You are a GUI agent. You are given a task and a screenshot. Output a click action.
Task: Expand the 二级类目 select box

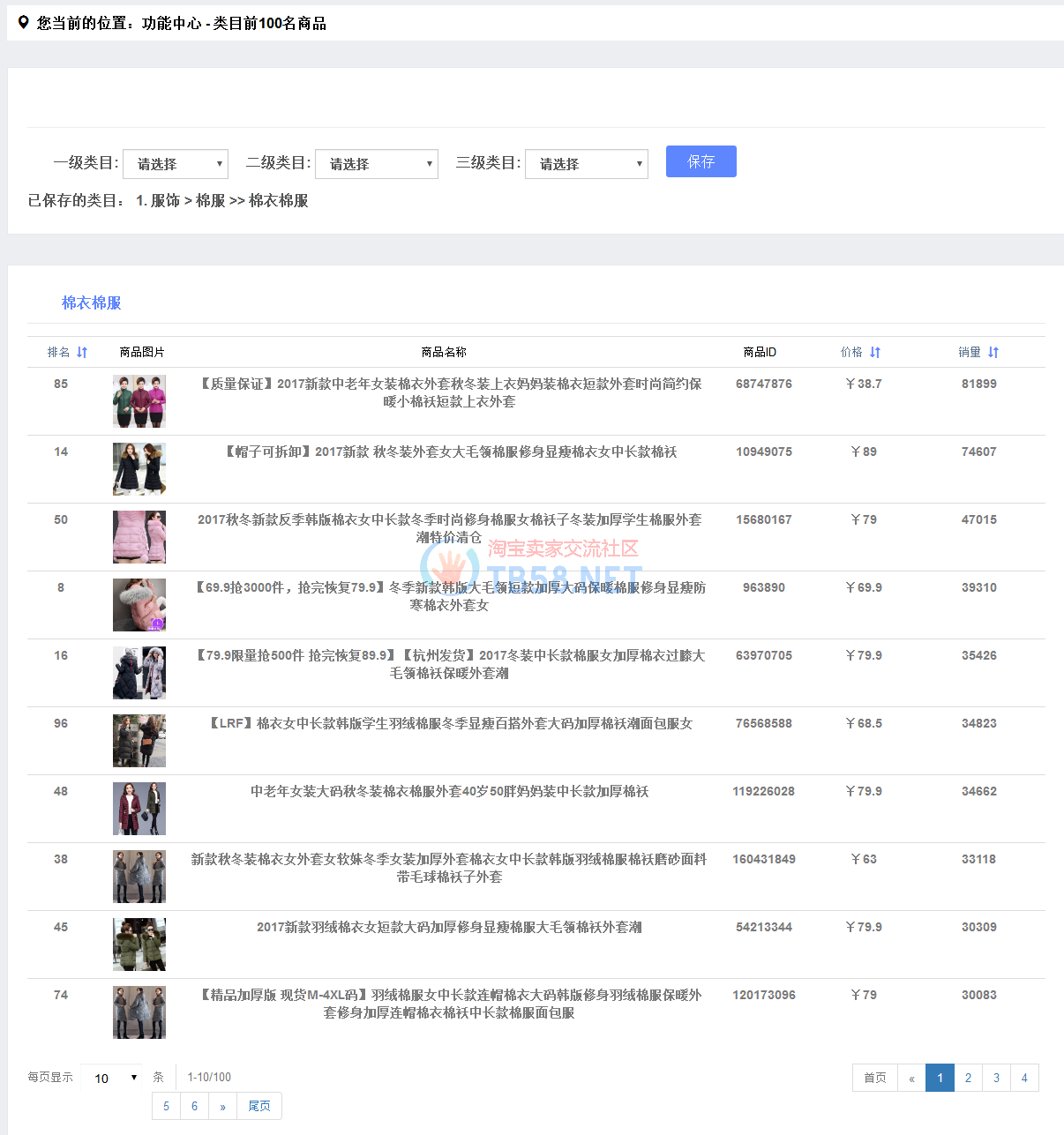tap(377, 164)
